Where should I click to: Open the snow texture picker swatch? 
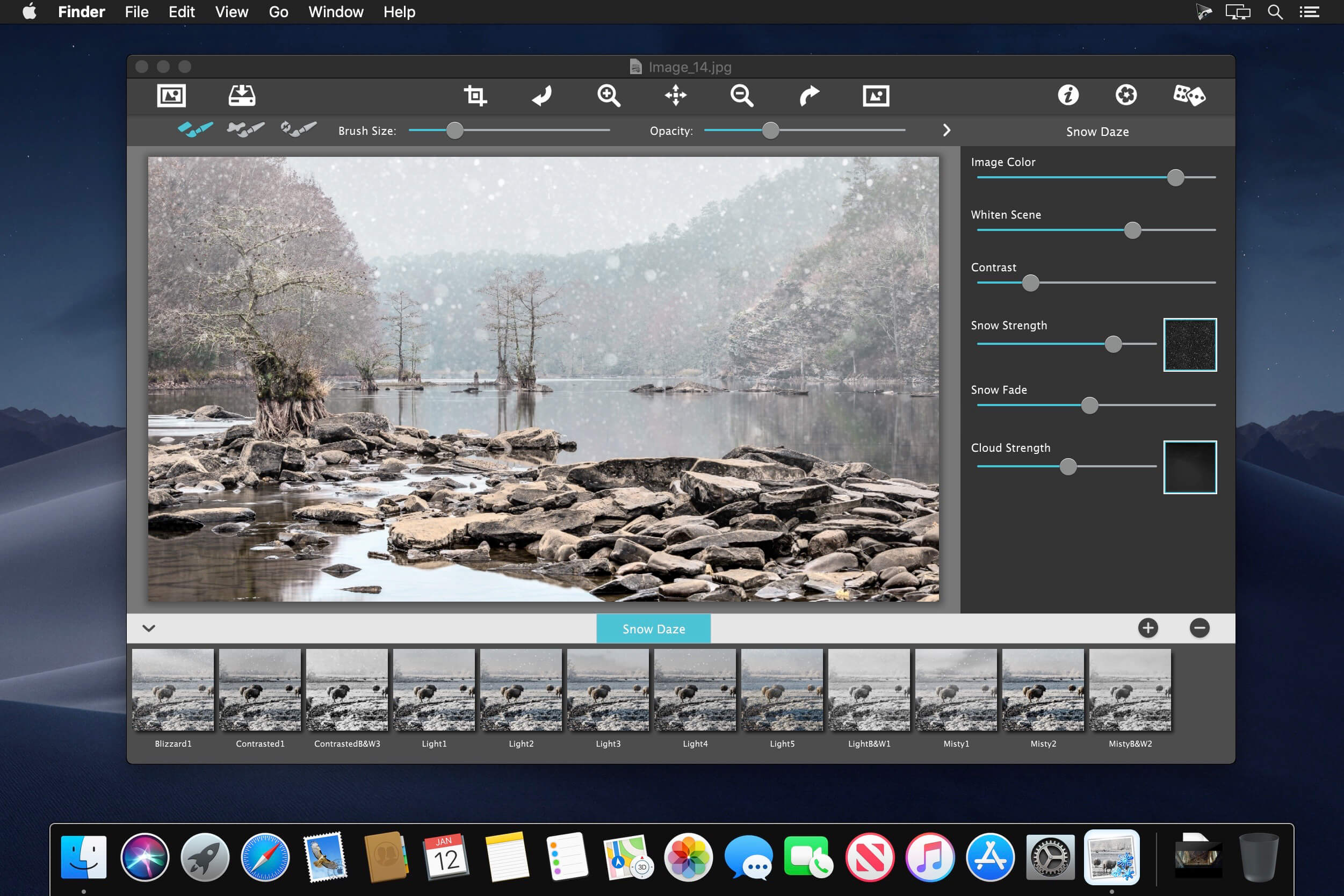tap(1190, 344)
